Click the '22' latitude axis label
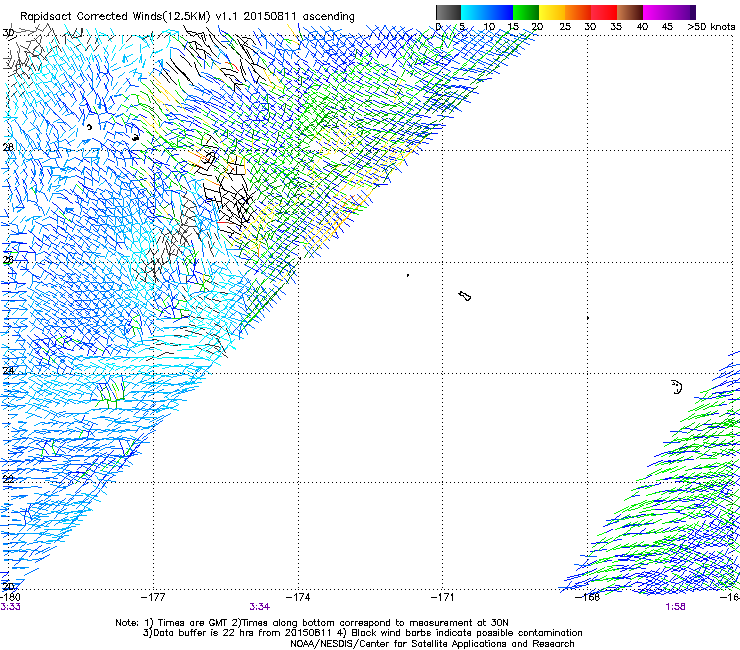This screenshot has width=740, height=650. coord(8,479)
